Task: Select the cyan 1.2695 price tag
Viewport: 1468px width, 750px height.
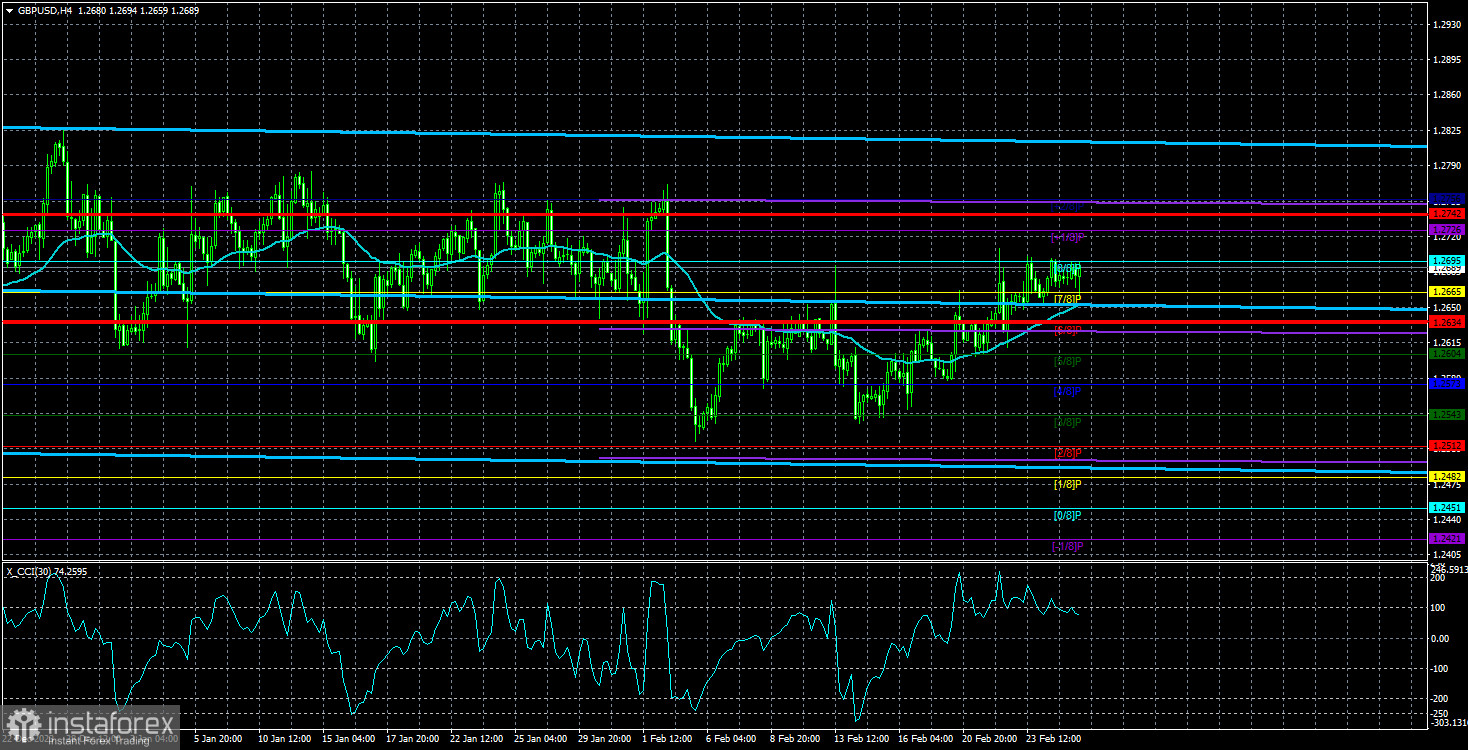Action: tap(1447, 261)
